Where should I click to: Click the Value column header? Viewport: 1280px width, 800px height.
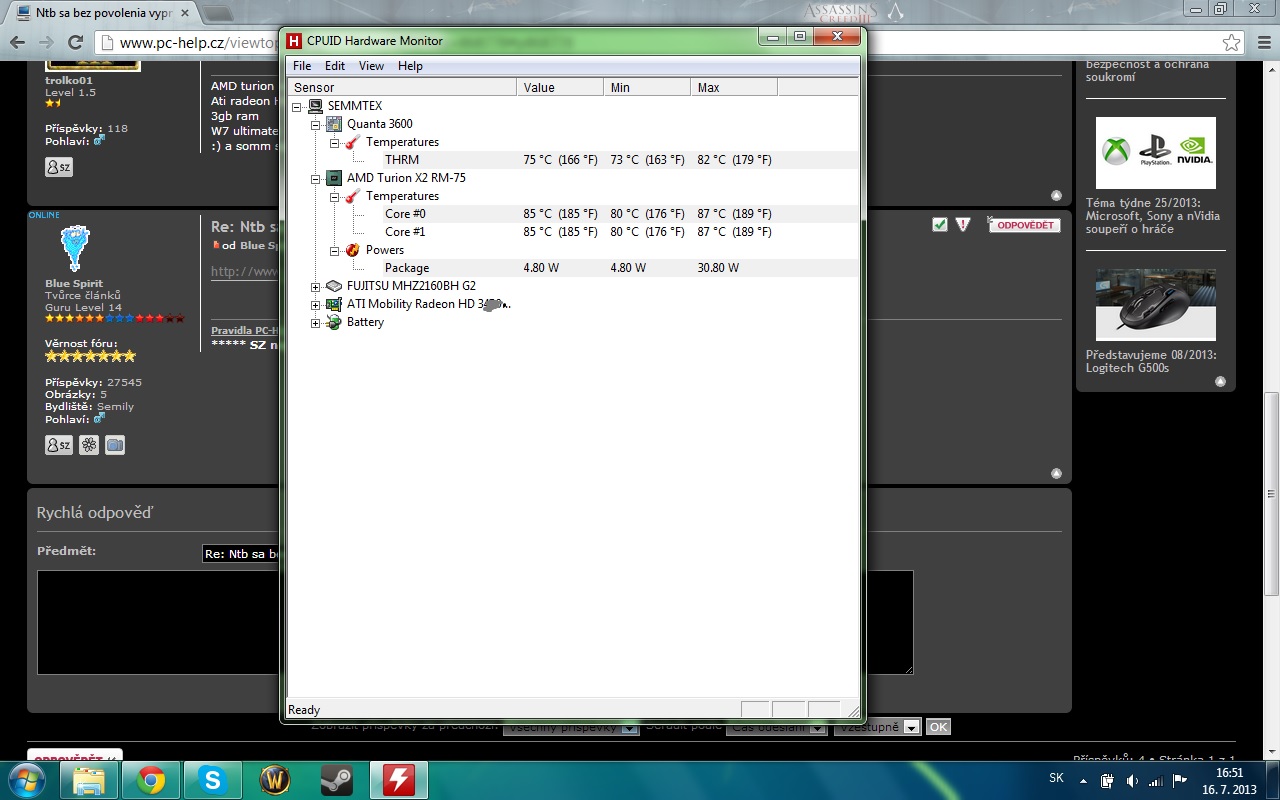click(560, 88)
